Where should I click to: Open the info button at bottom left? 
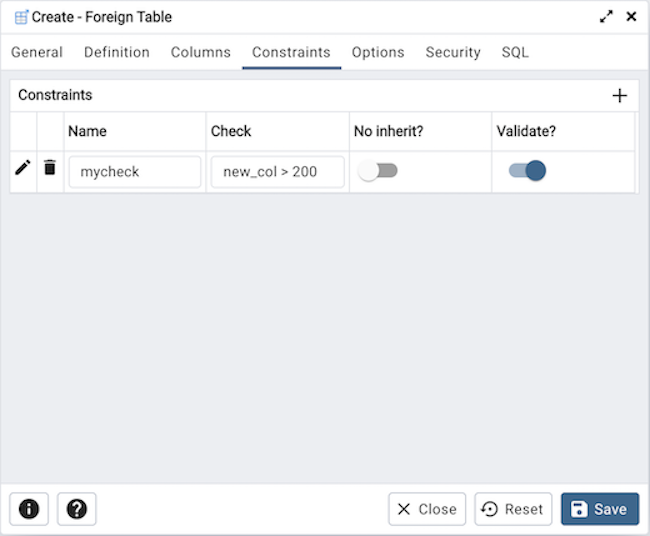pyautogui.click(x=29, y=509)
